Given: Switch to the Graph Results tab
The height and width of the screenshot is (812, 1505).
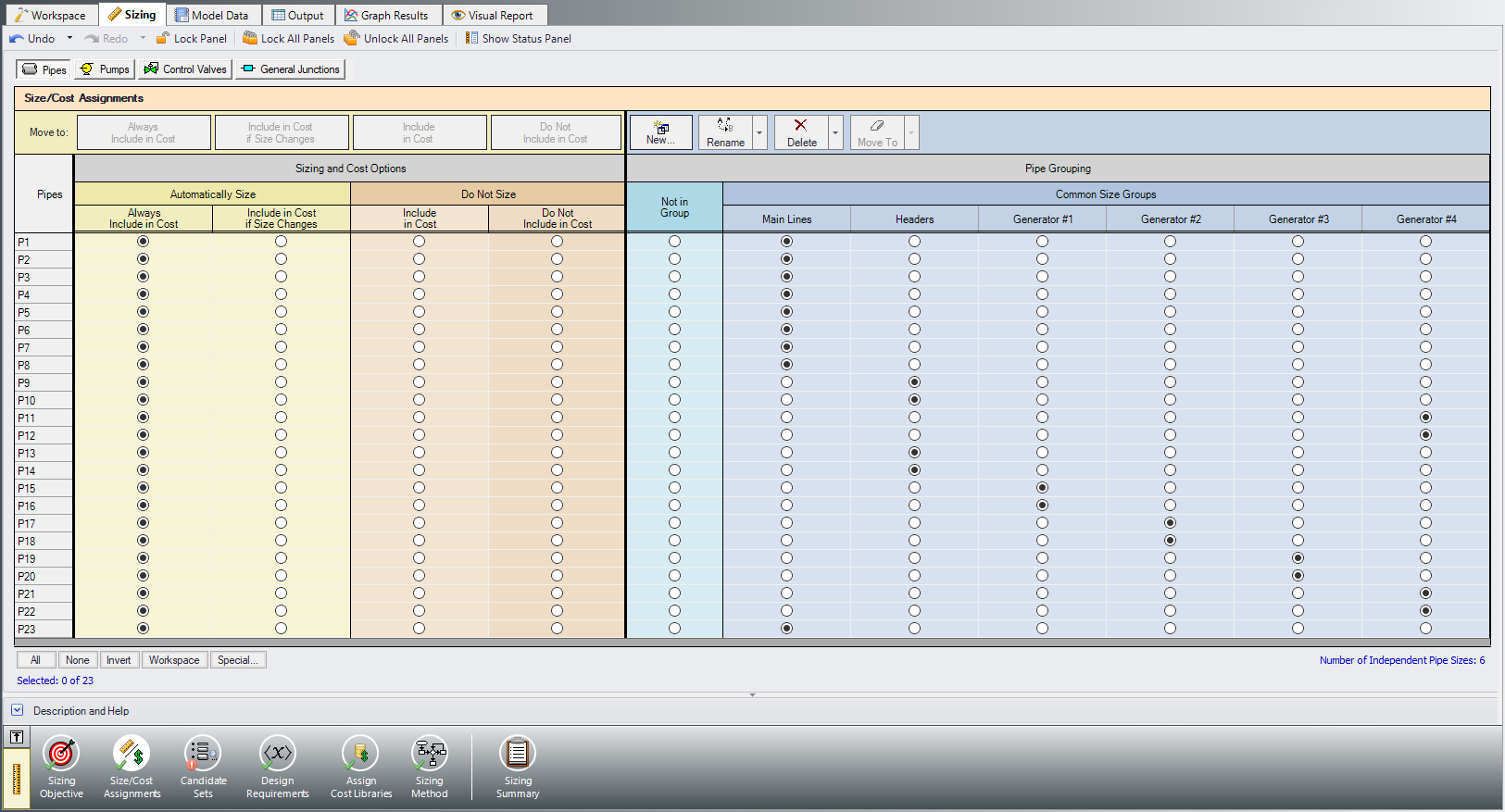Looking at the screenshot, I should coord(386,15).
